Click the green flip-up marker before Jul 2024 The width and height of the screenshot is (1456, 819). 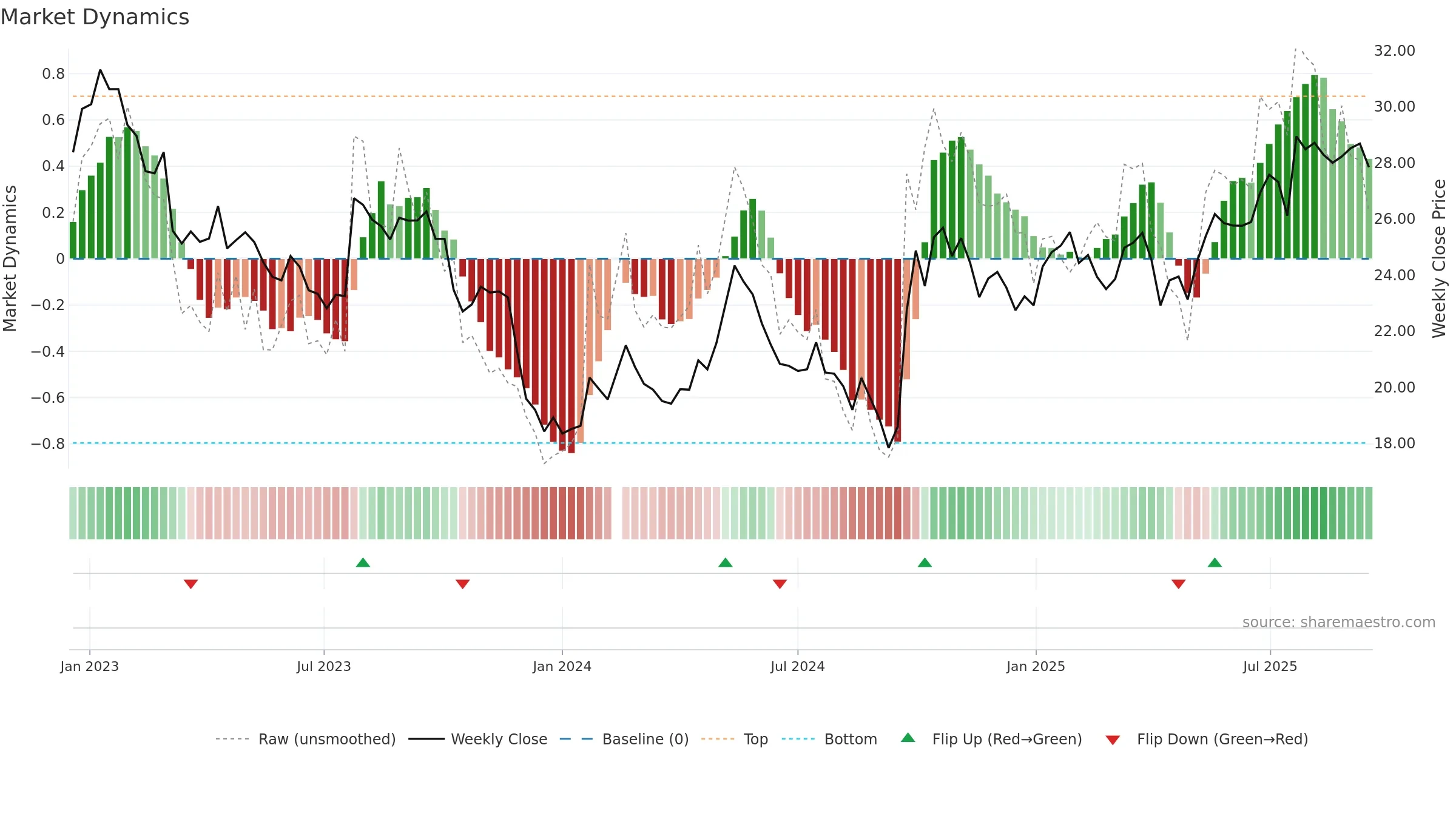[725, 562]
